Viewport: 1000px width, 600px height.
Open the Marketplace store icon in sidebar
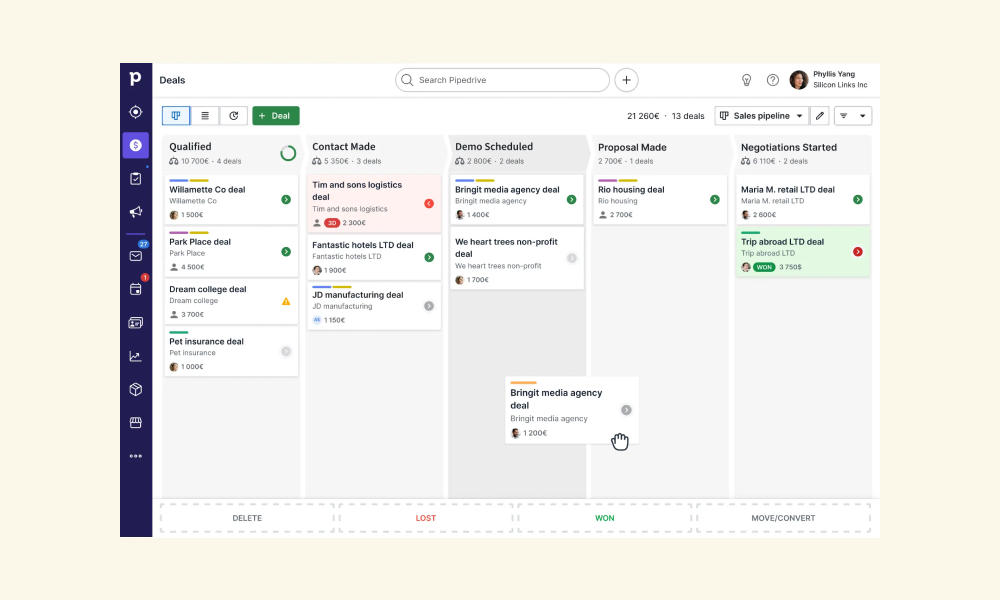[x=135, y=423]
